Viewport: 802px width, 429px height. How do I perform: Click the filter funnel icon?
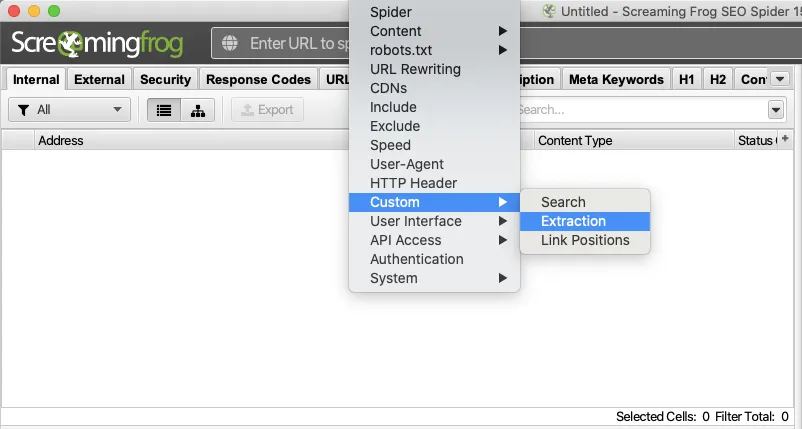(24, 110)
